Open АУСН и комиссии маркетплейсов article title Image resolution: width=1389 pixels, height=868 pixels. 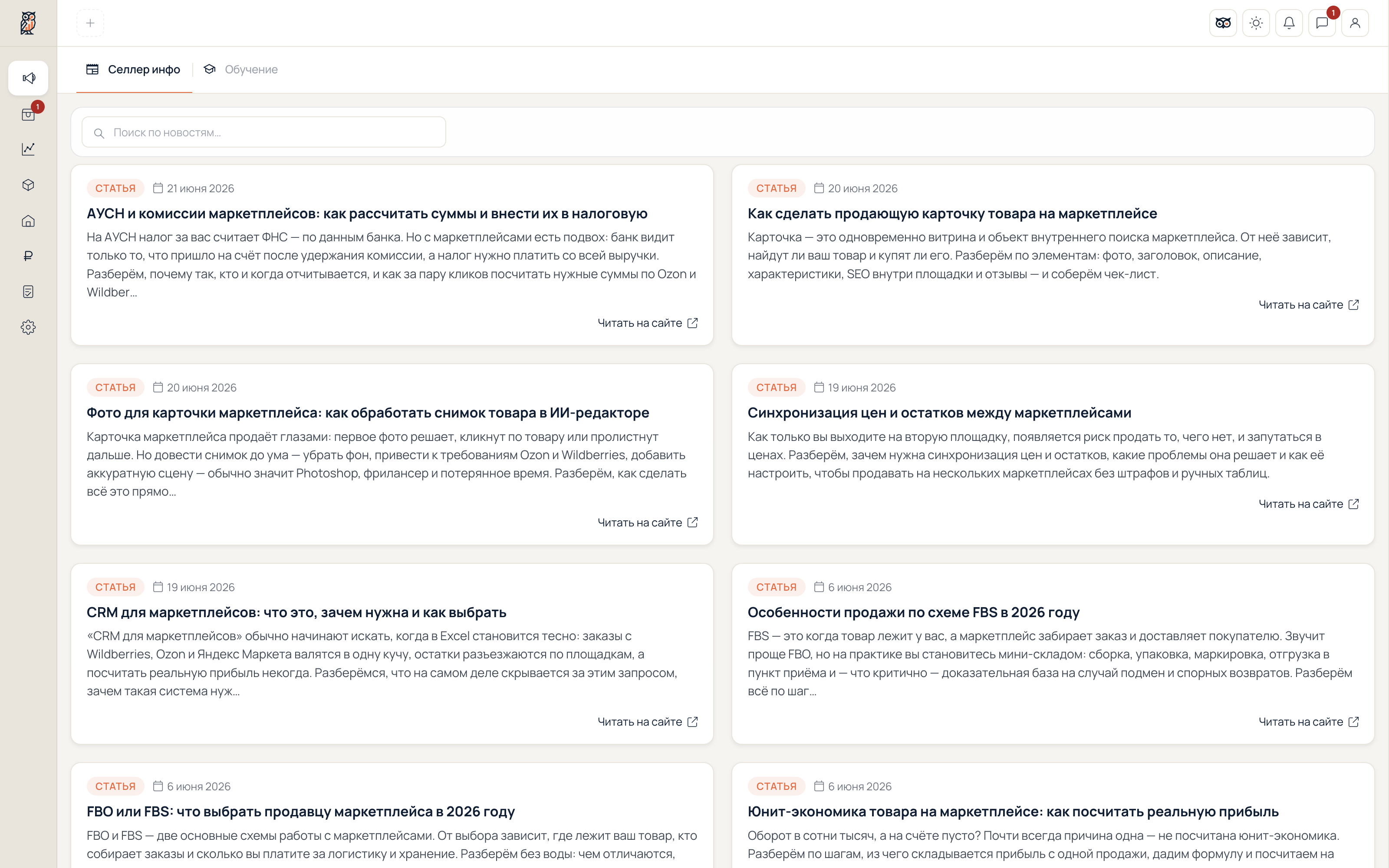(367, 214)
